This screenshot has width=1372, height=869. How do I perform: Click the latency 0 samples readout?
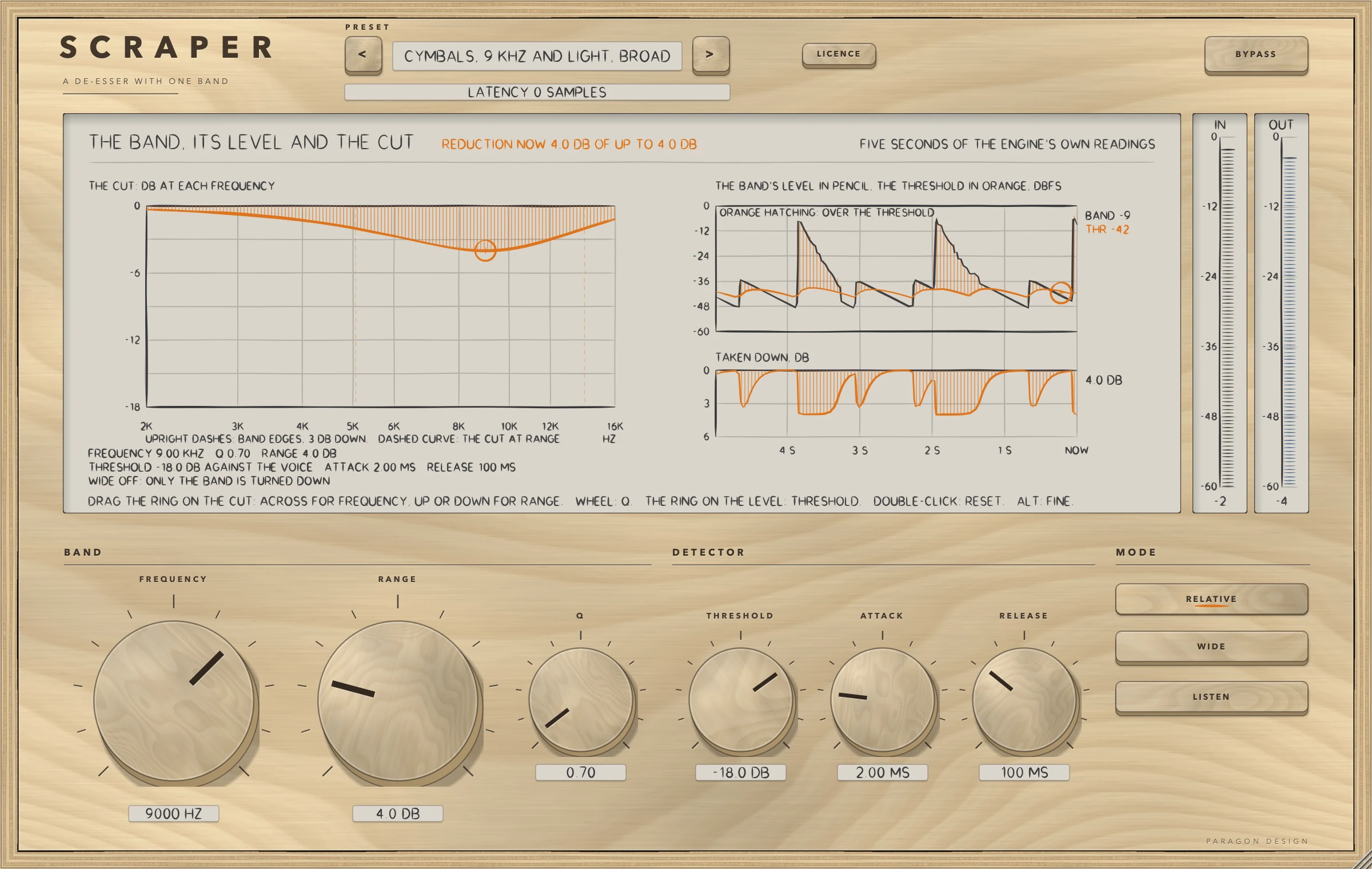(x=537, y=92)
